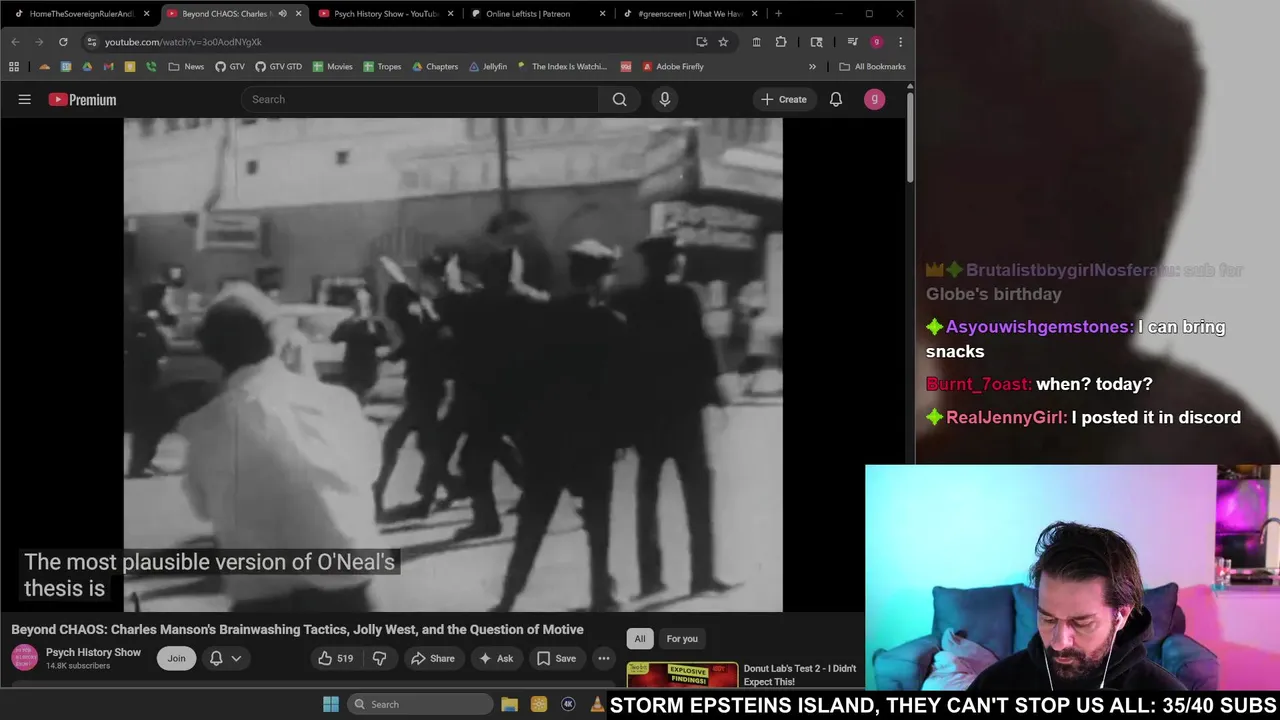Open the browser extensions puzzle icon
Screen dimensions: 1280x720
pyautogui.click(x=781, y=42)
